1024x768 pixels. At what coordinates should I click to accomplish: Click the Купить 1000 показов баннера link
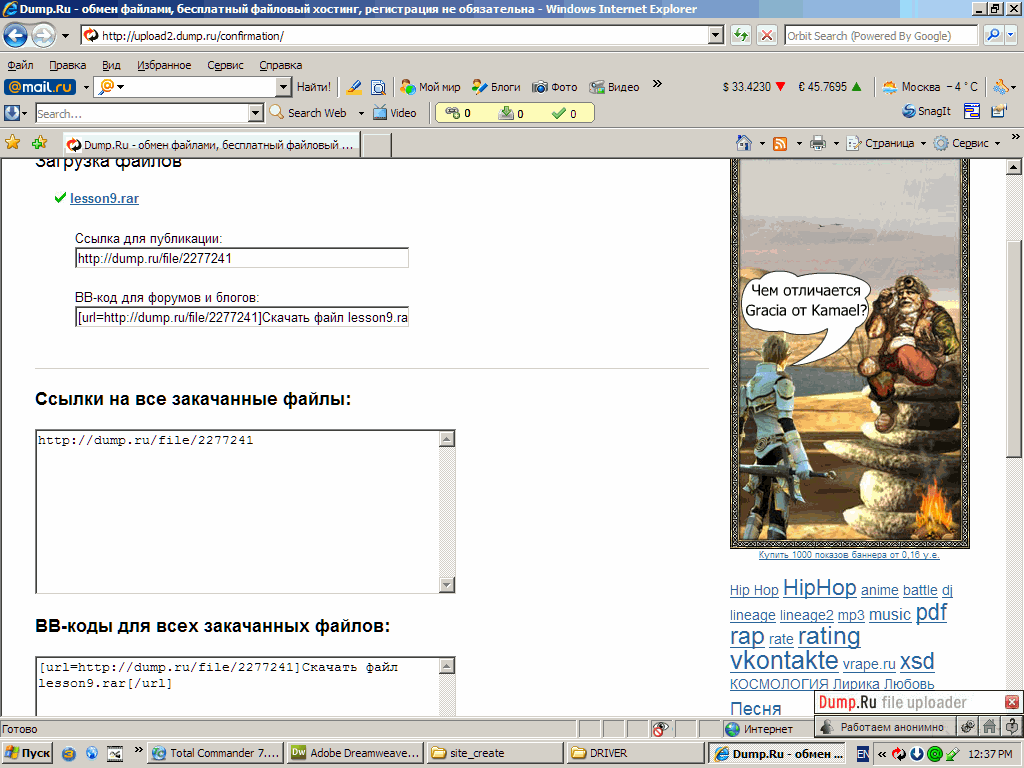[x=849, y=555]
